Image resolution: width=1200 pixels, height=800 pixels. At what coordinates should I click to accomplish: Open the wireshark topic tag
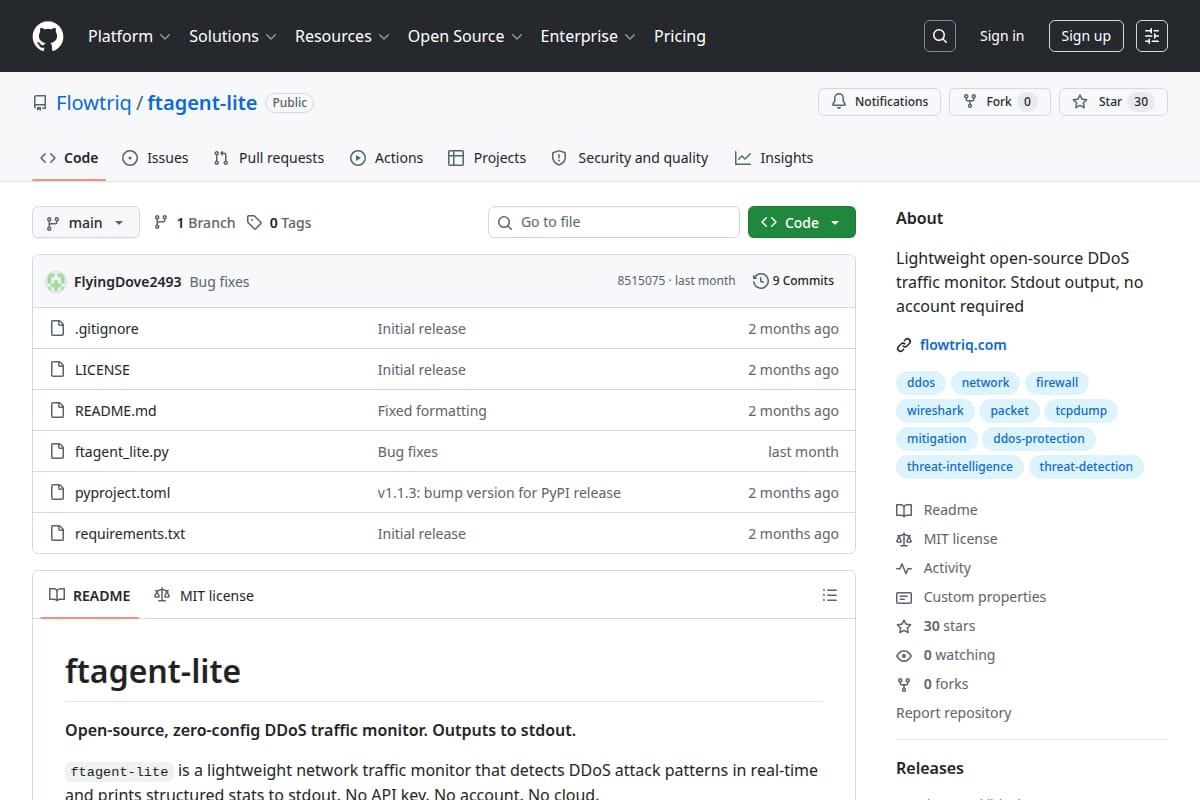point(935,411)
